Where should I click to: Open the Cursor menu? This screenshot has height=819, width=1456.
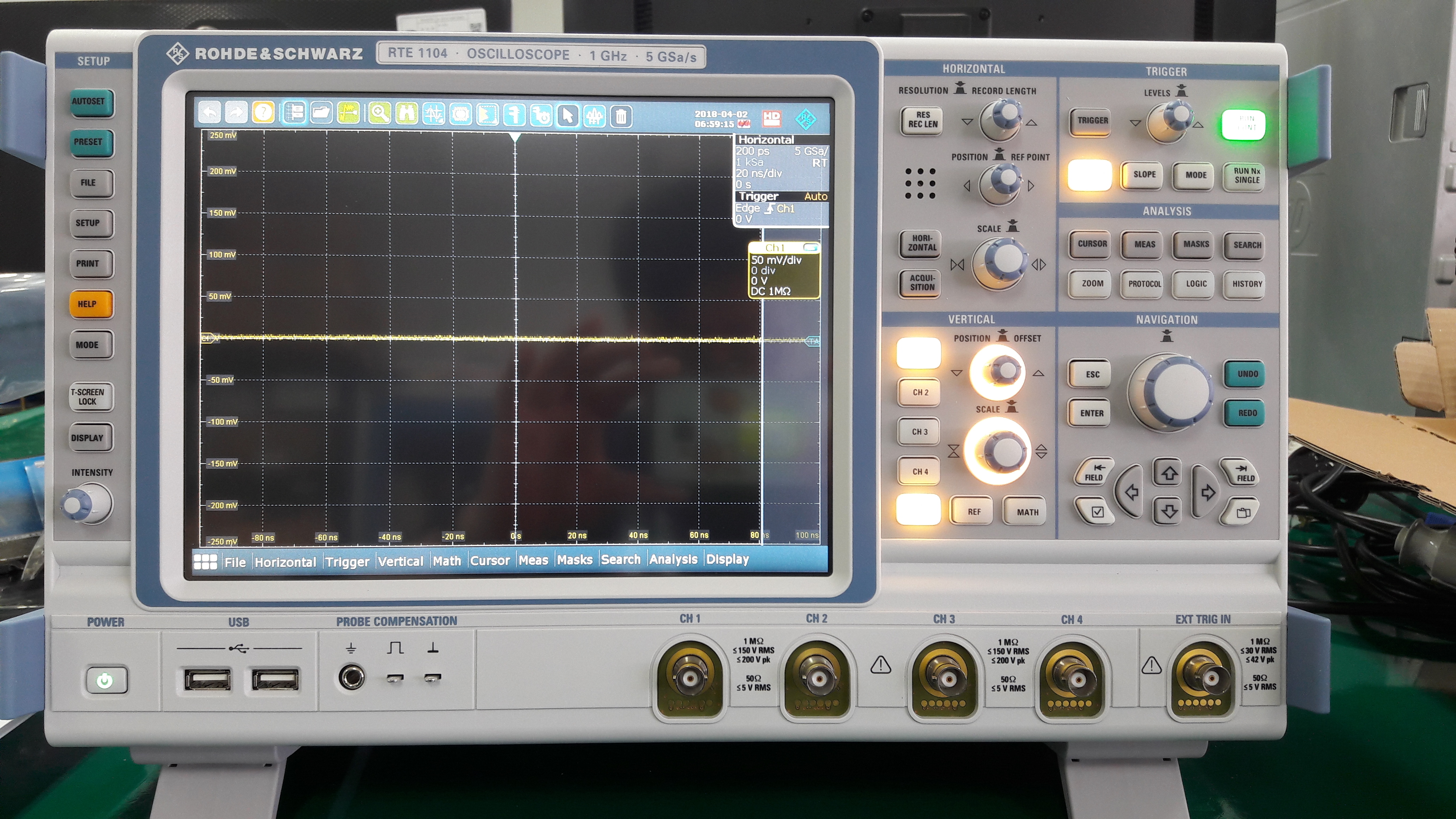coord(490,560)
